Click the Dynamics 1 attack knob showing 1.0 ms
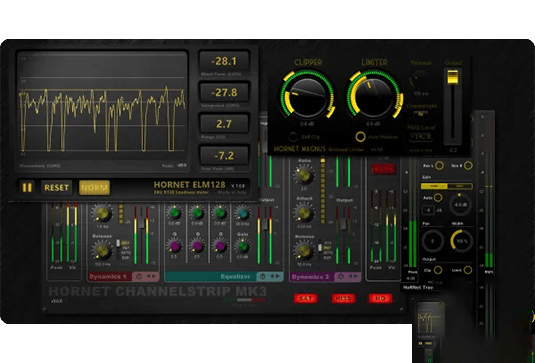Screen dimensions: 535x363 click(x=102, y=213)
